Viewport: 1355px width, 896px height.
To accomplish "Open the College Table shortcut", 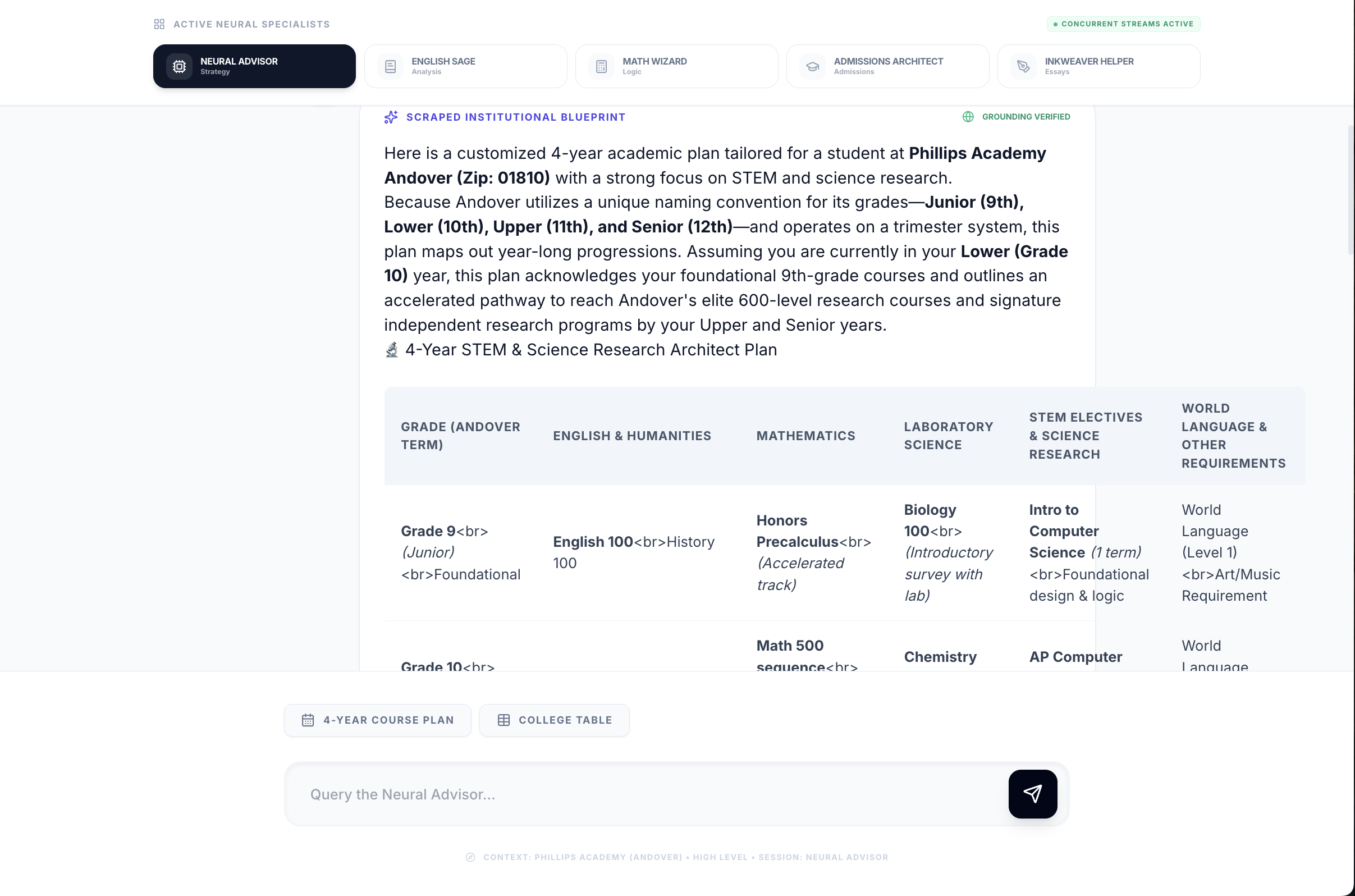I will coord(554,720).
